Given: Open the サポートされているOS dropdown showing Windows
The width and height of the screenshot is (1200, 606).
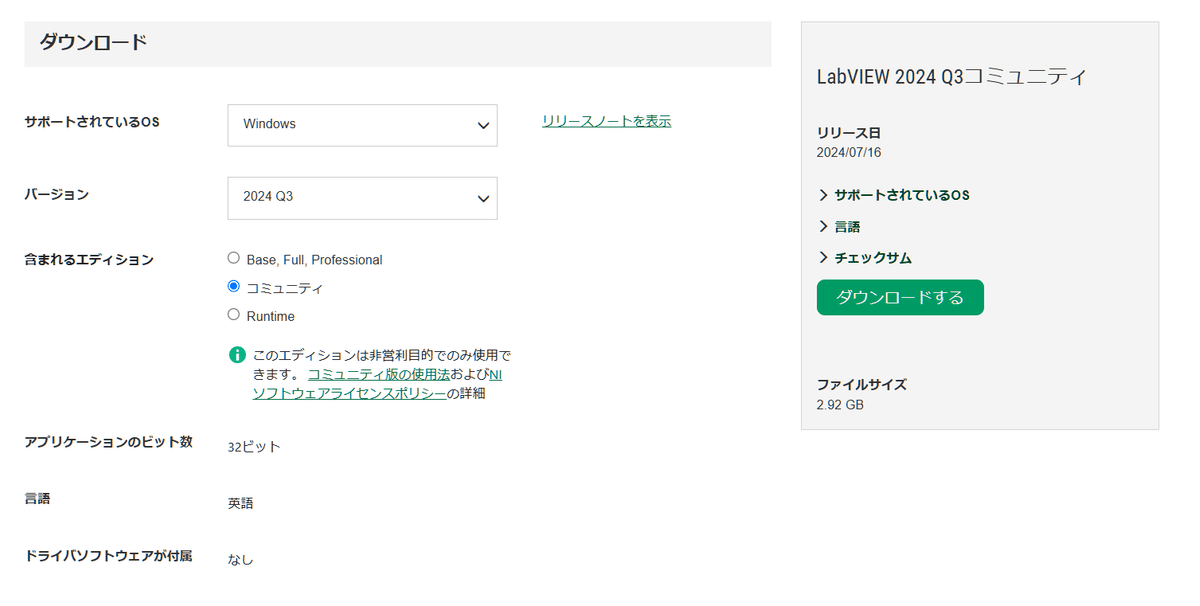Looking at the screenshot, I should tap(362, 125).
